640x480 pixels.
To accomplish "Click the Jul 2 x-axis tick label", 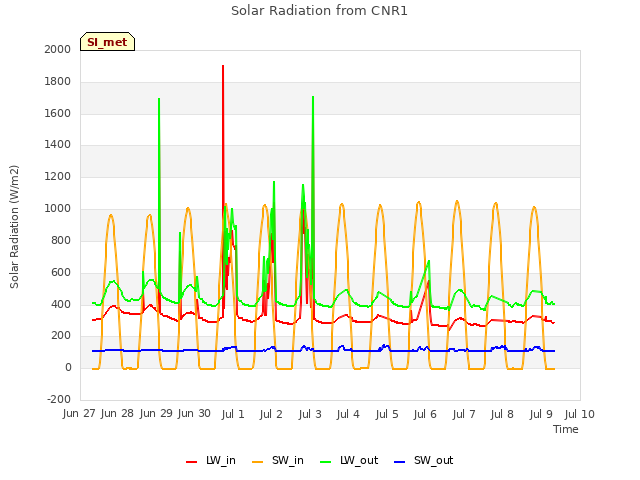I will coord(271,414).
